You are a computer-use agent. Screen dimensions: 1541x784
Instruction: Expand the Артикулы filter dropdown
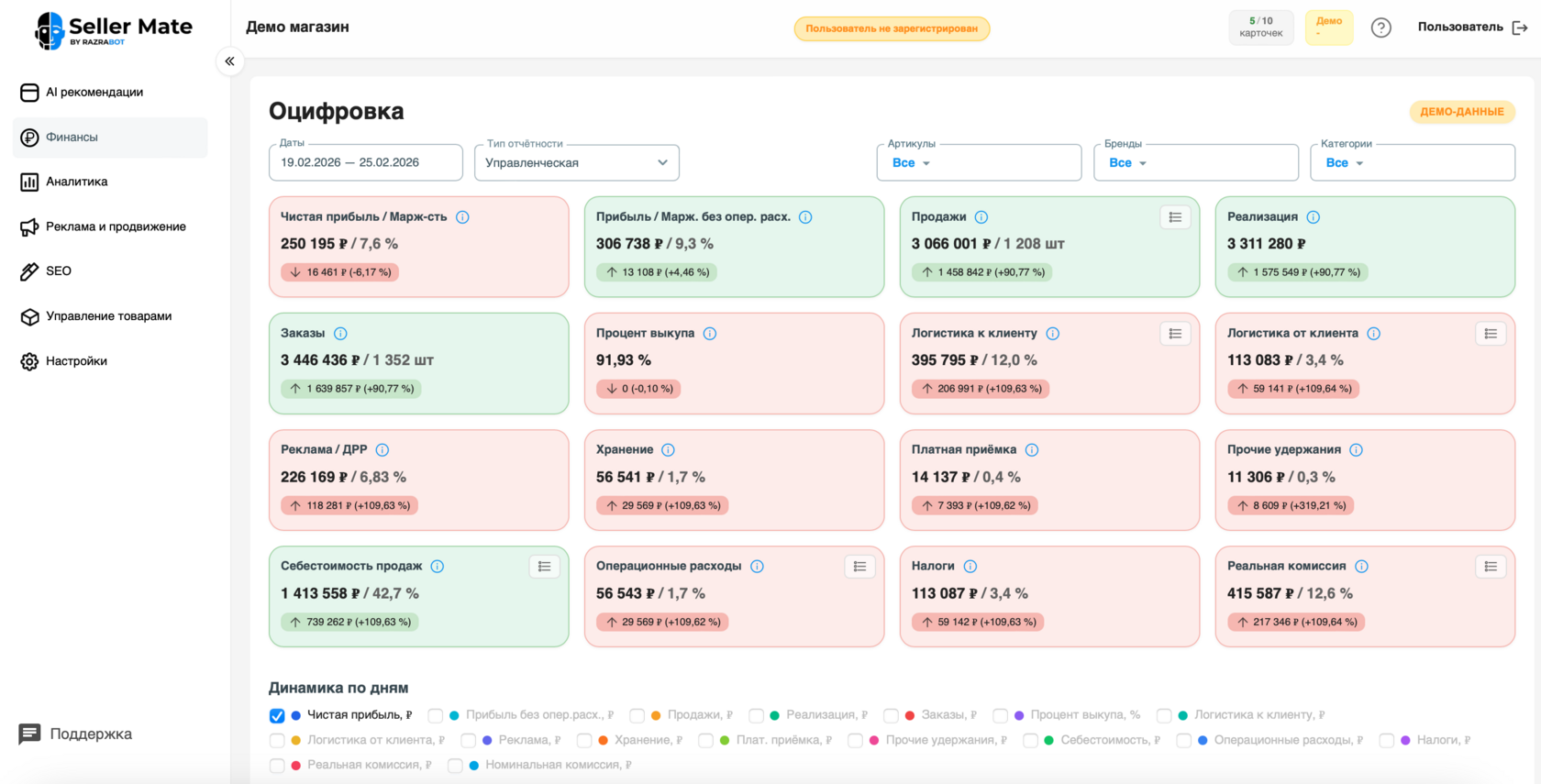click(979, 163)
